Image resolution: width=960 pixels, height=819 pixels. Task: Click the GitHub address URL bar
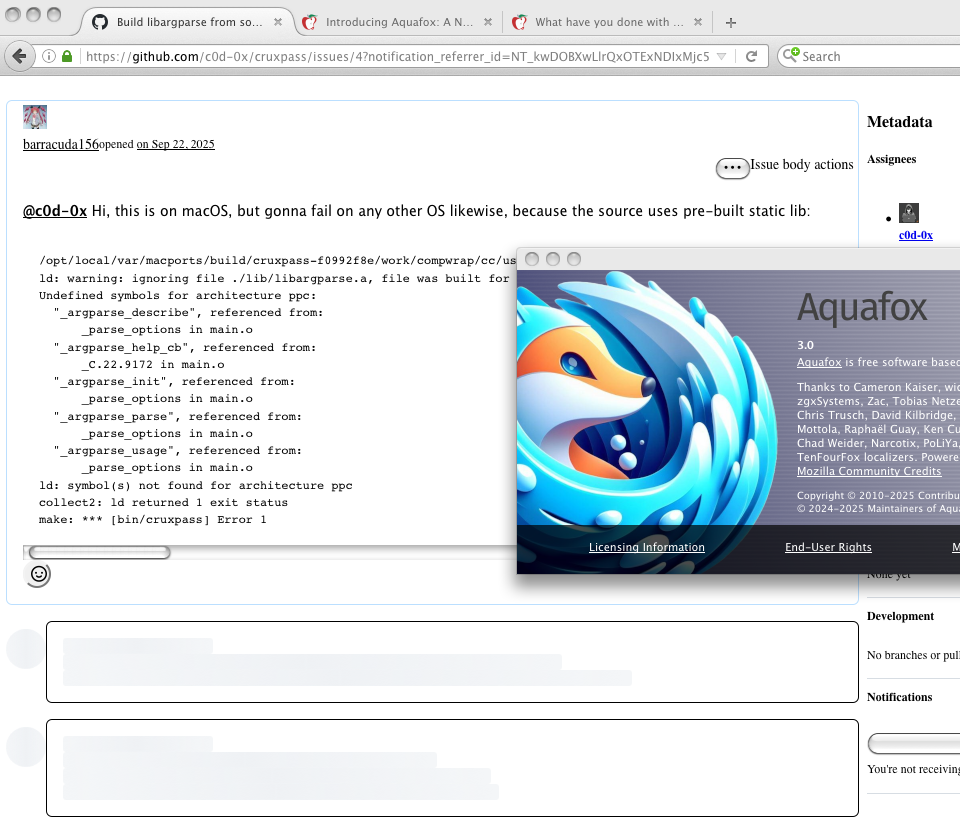pos(397,56)
